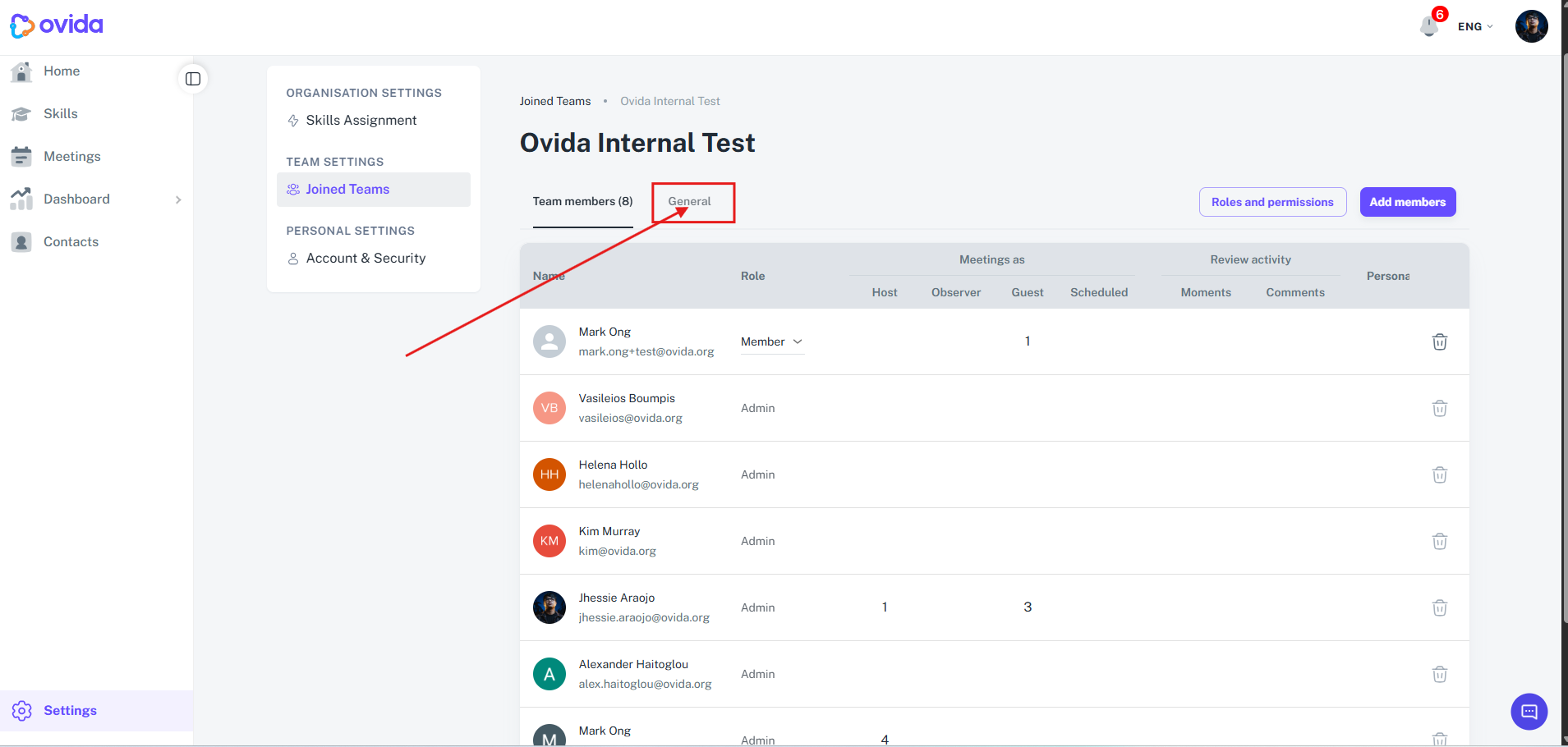
Task: Open Mark Ong's Member role dropdown
Action: coord(772,342)
